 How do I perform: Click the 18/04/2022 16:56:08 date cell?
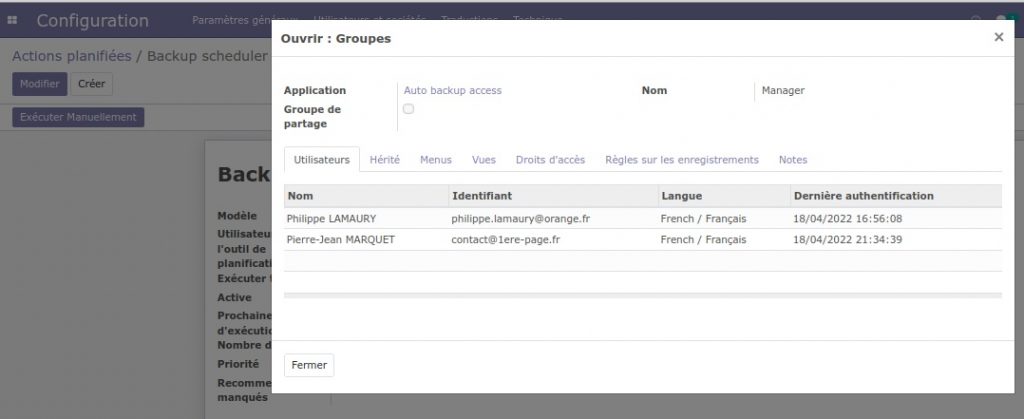point(848,219)
